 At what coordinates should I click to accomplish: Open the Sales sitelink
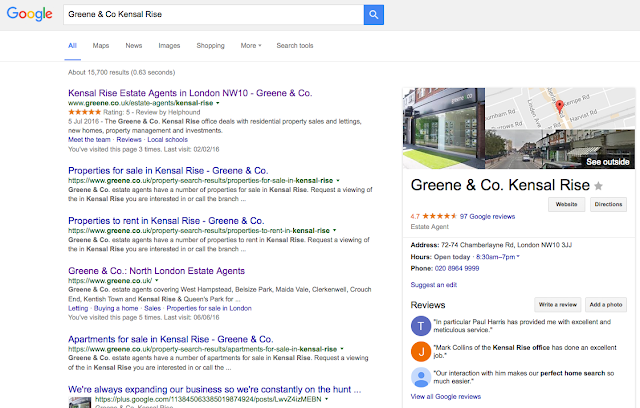click(152, 308)
